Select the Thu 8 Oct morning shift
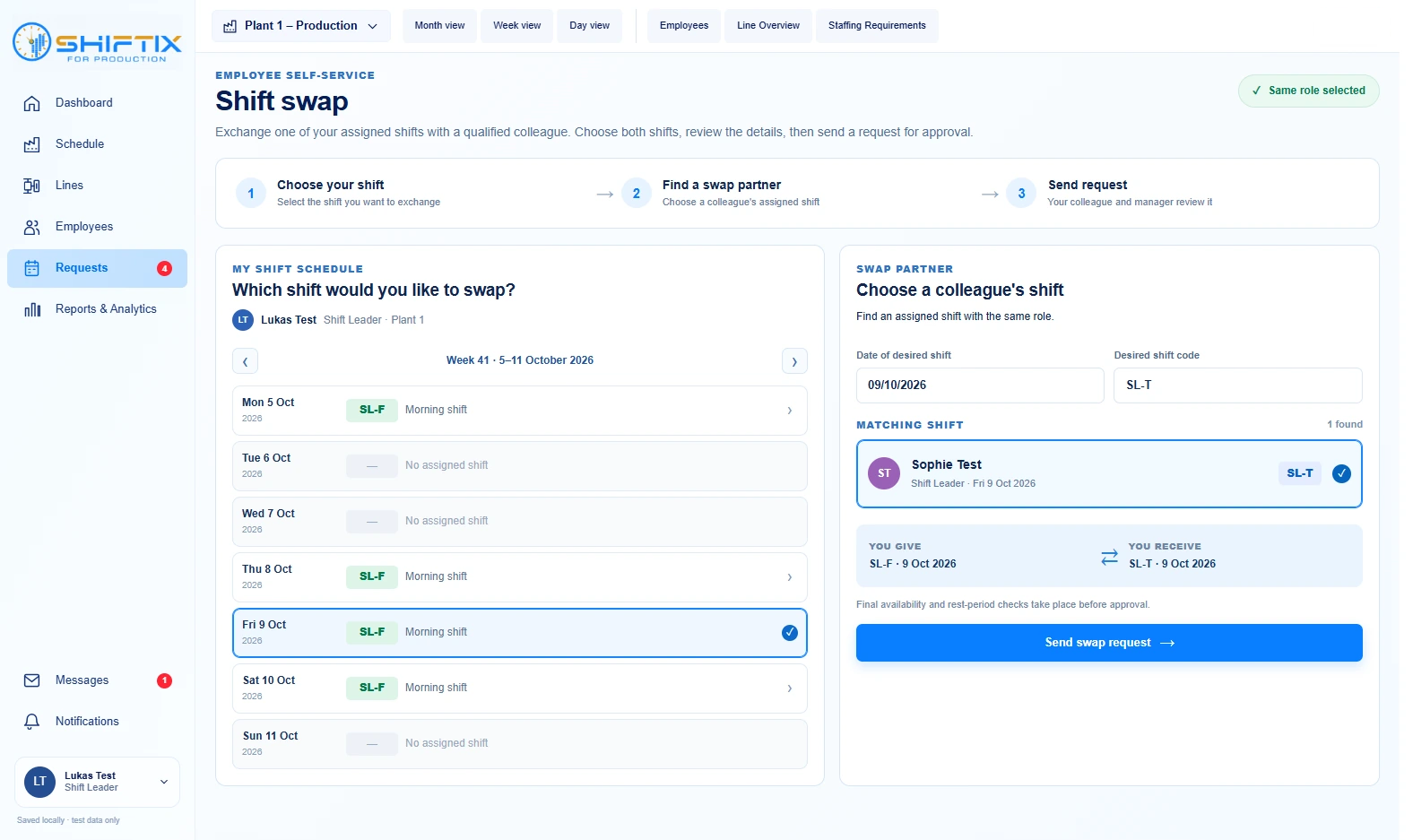Image resolution: width=1413 pixels, height=840 pixels. point(520,577)
